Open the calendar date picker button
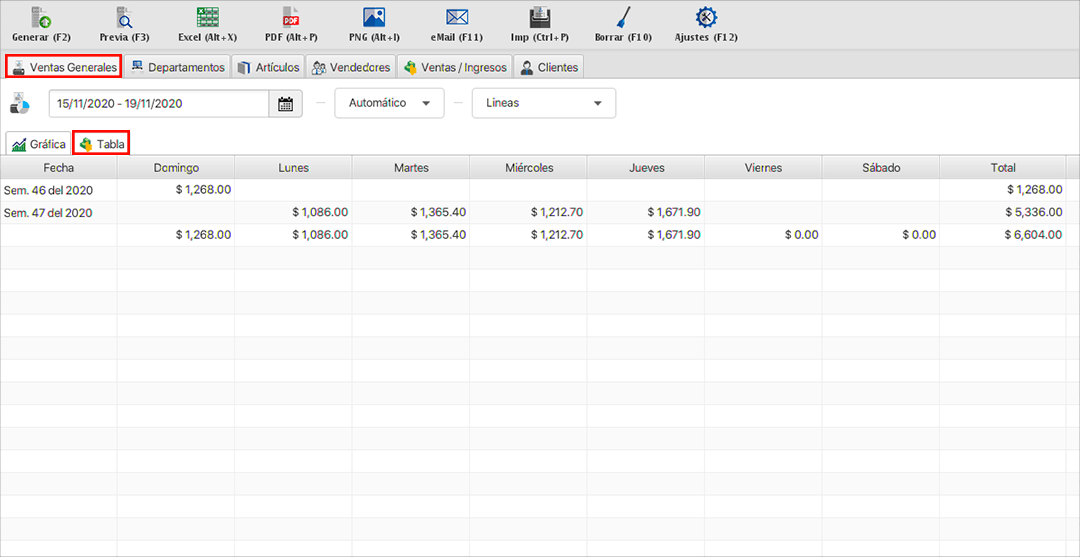 (x=285, y=104)
